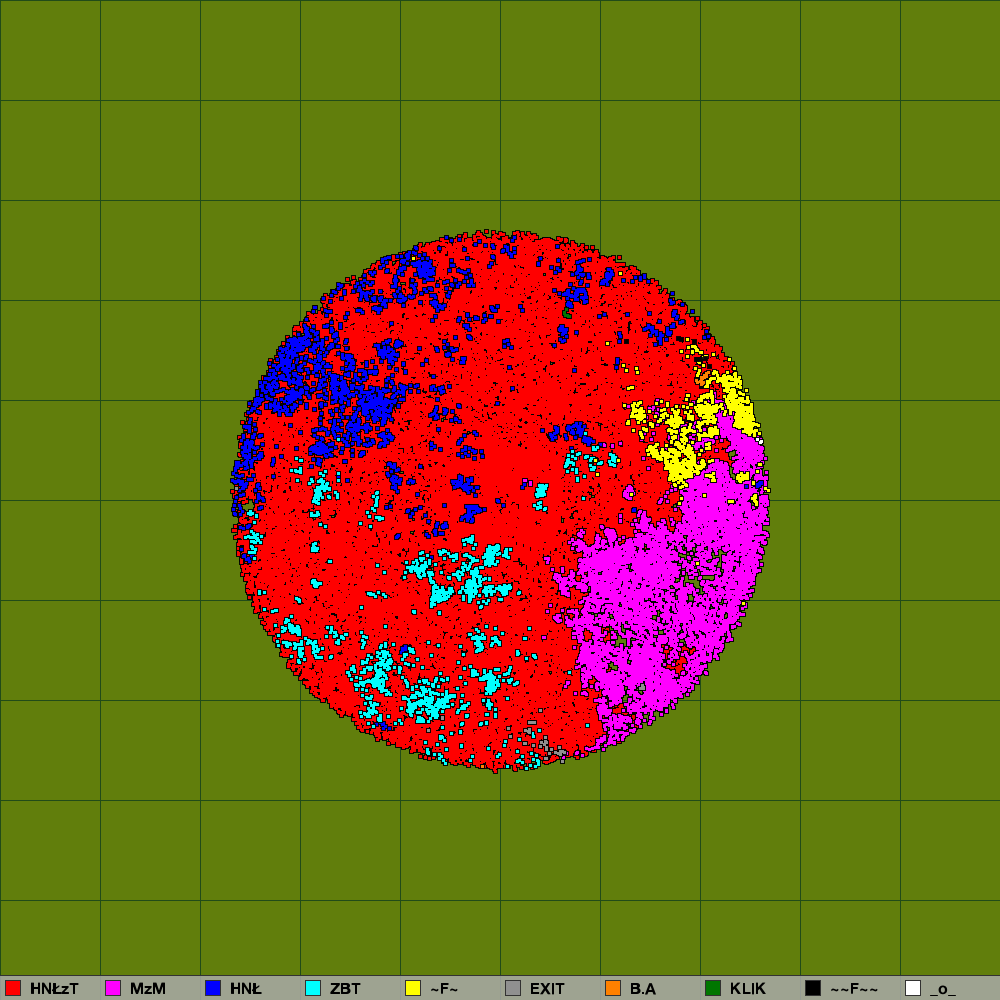The height and width of the screenshot is (1000, 1000).
Task: Click the white _o_ legend swatch
Action: coord(913,988)
